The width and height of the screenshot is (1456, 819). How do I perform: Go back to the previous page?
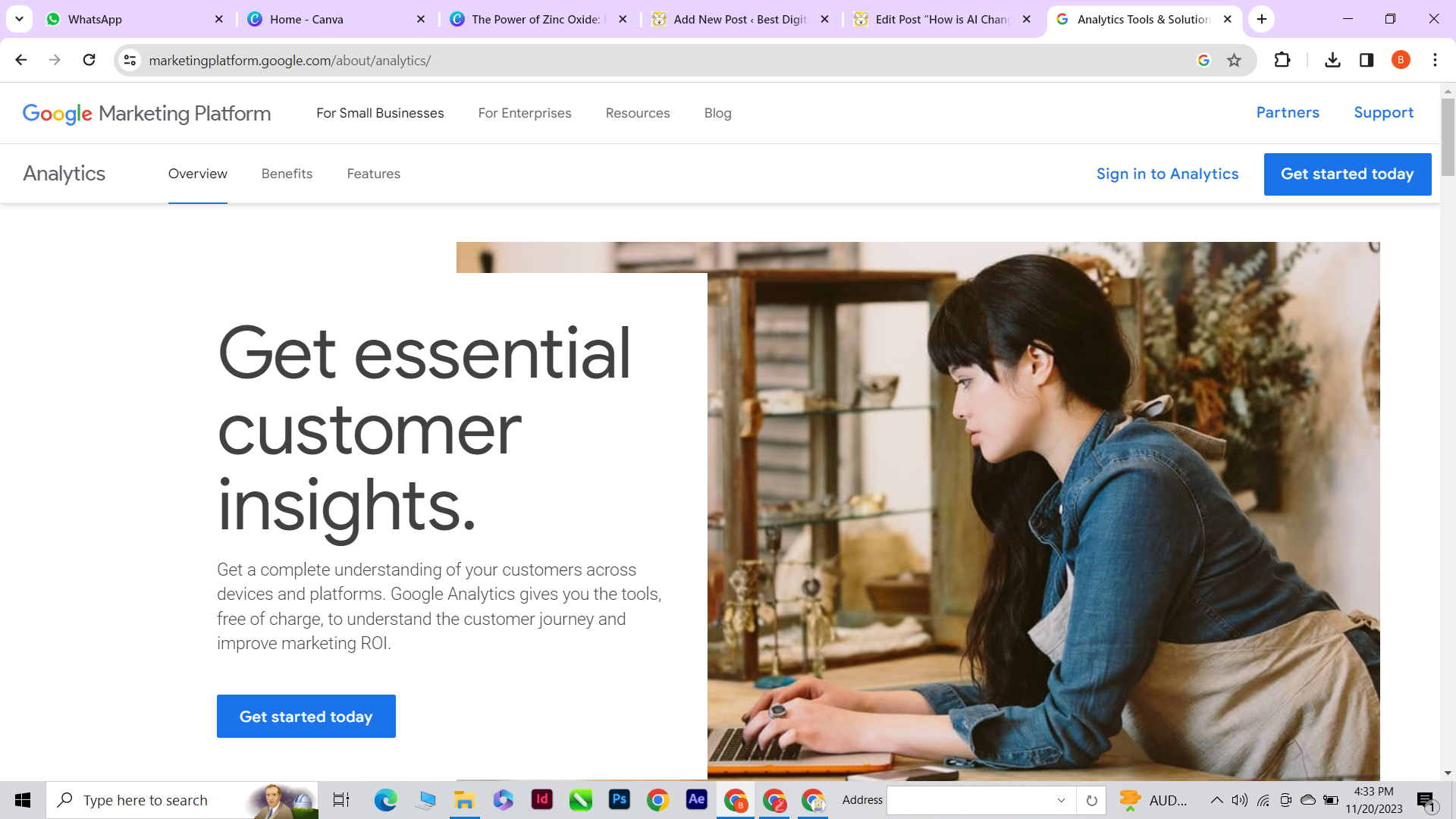click(21, 60)
